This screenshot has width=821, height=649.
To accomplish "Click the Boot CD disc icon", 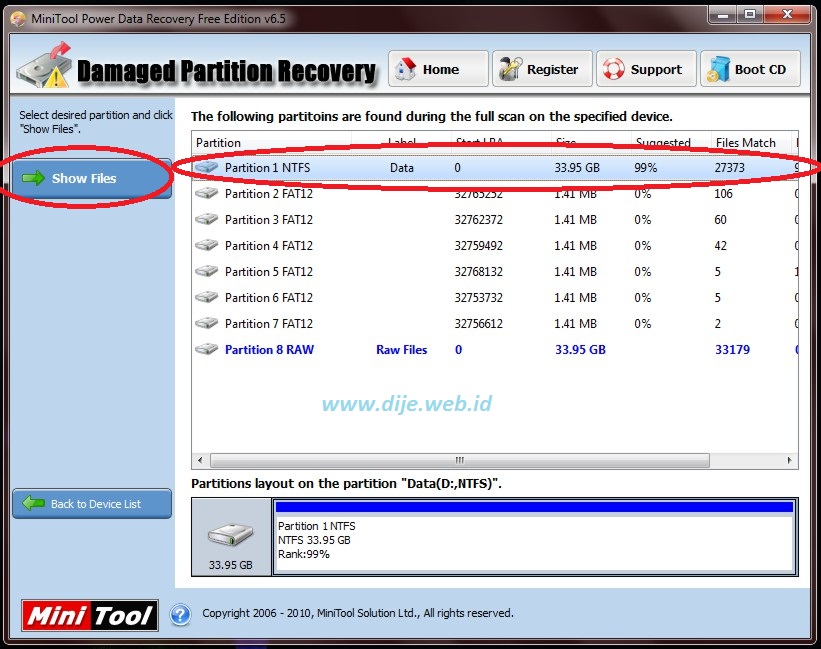I will pyautogui.click(x=718, y=69).
